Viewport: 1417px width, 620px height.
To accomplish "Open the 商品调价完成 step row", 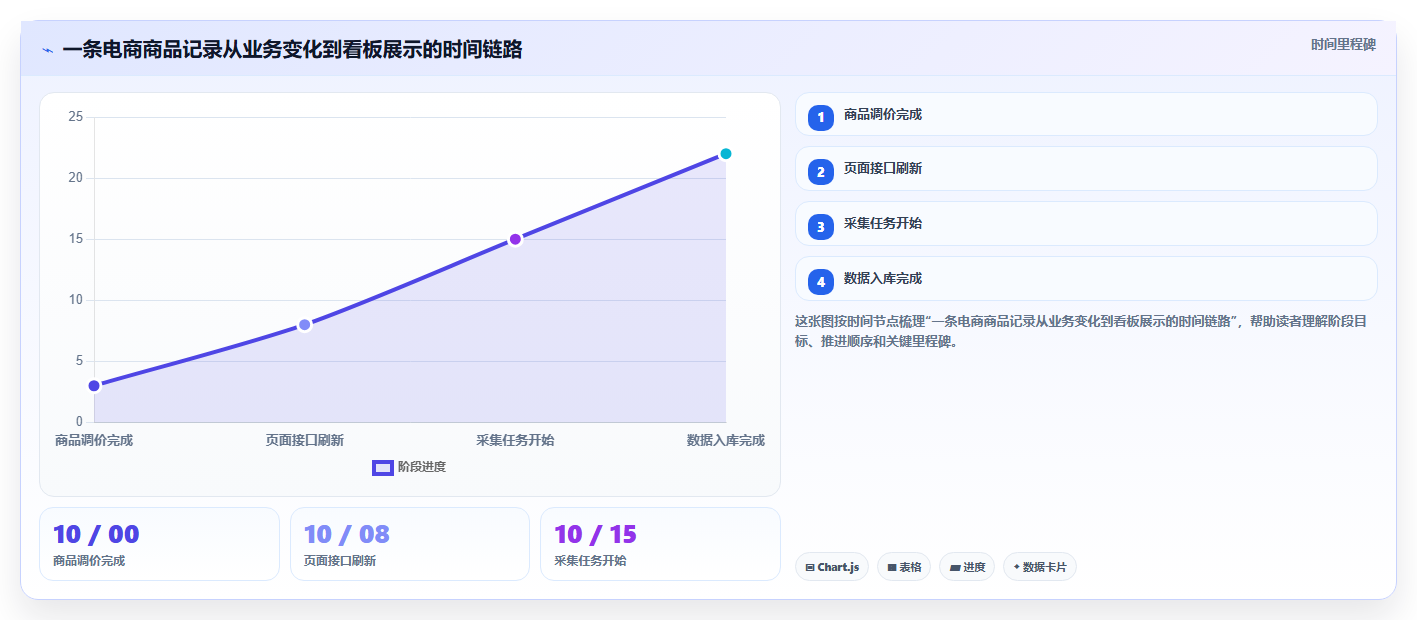I will click(x=1086, y=114).
